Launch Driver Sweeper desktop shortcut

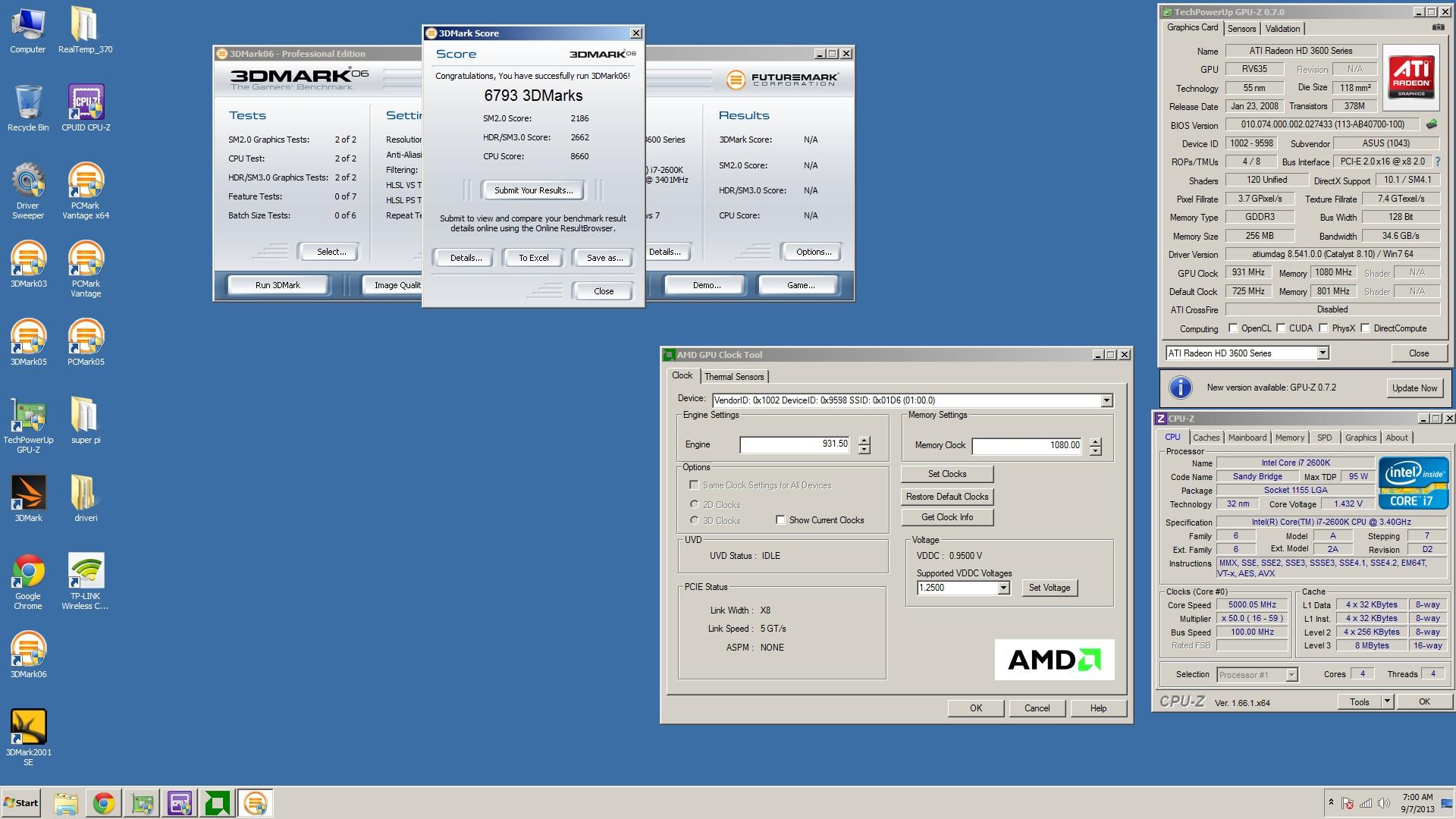click(28, 191)
